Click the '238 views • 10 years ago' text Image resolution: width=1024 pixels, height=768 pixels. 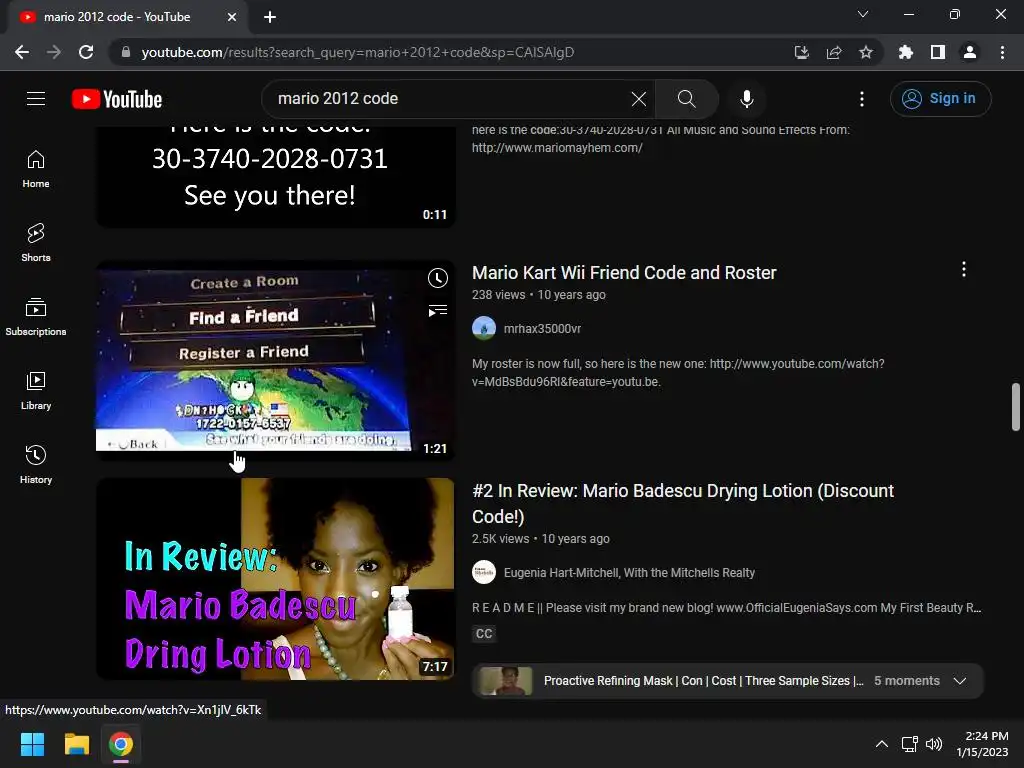coord(539,295)
